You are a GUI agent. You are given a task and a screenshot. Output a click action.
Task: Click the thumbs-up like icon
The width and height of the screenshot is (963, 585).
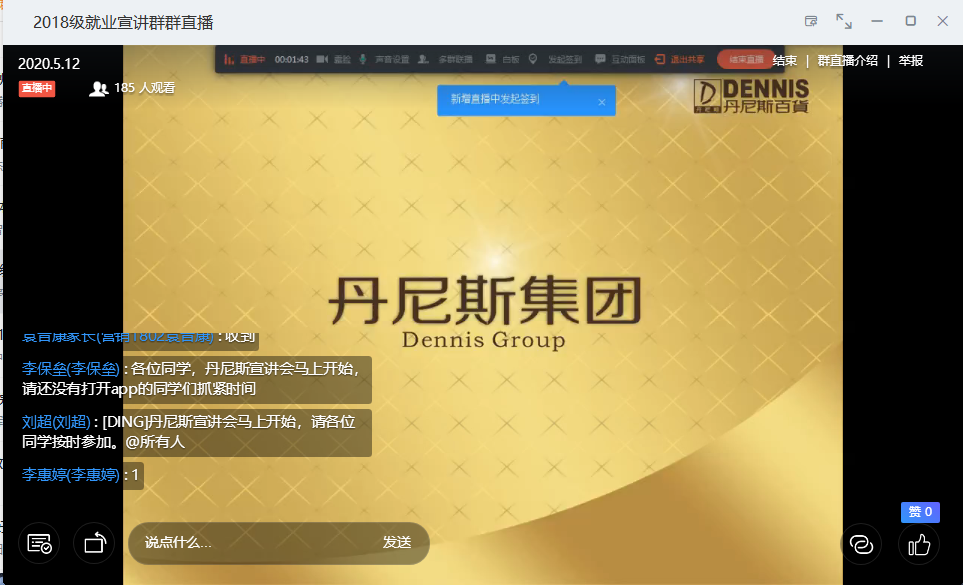(x=919, y=544)
